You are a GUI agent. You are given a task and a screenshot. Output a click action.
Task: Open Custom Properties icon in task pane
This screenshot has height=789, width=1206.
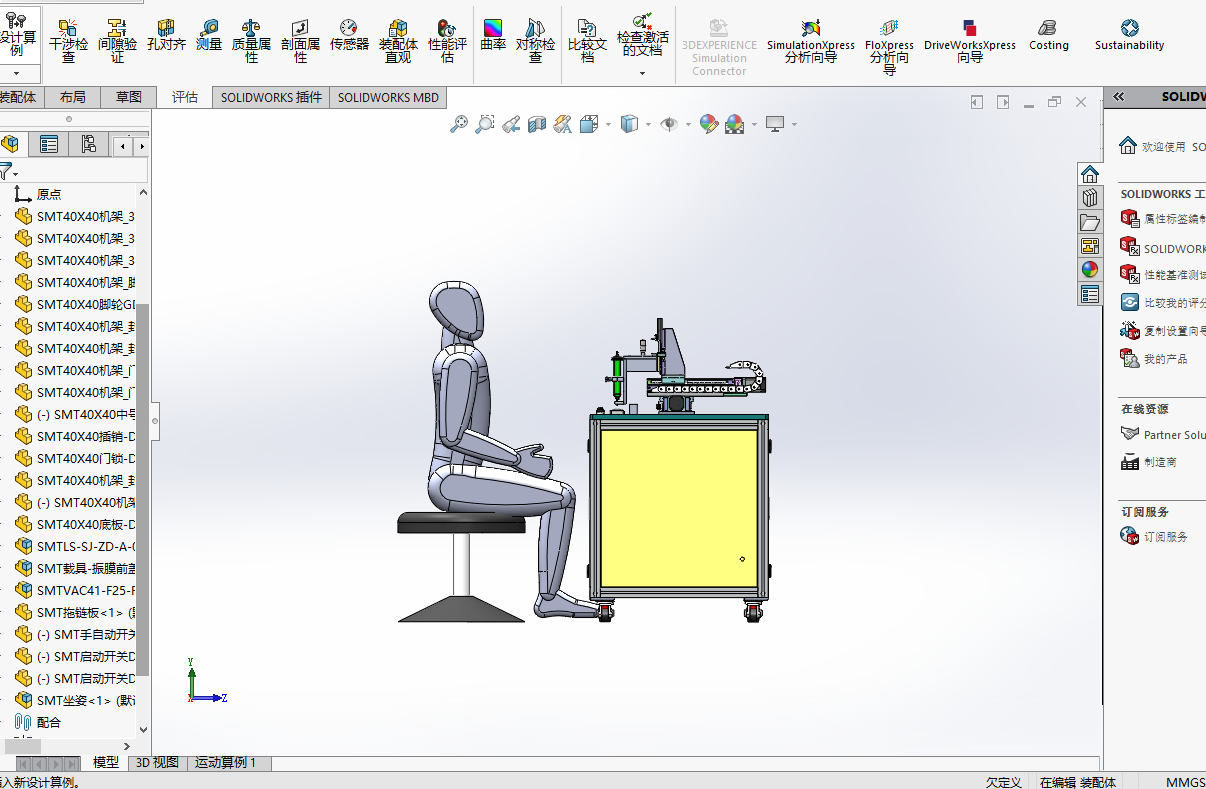1090,295
